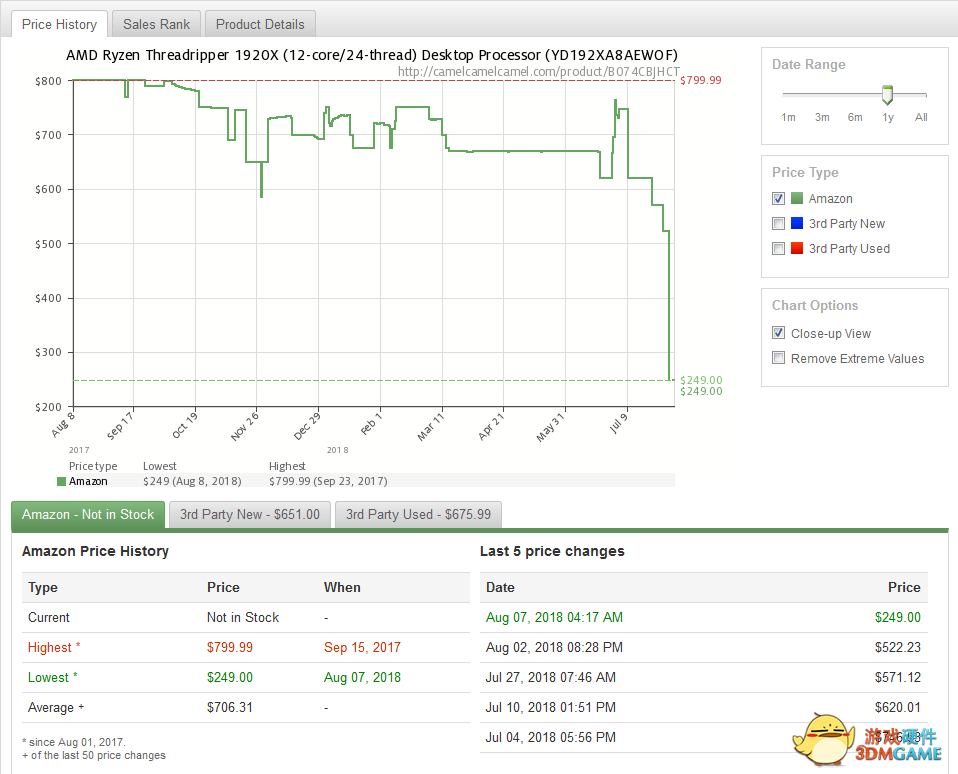The width and height of the screenshot is (958, 774).
Task: Click the Type column header
Action: [43, 588]
